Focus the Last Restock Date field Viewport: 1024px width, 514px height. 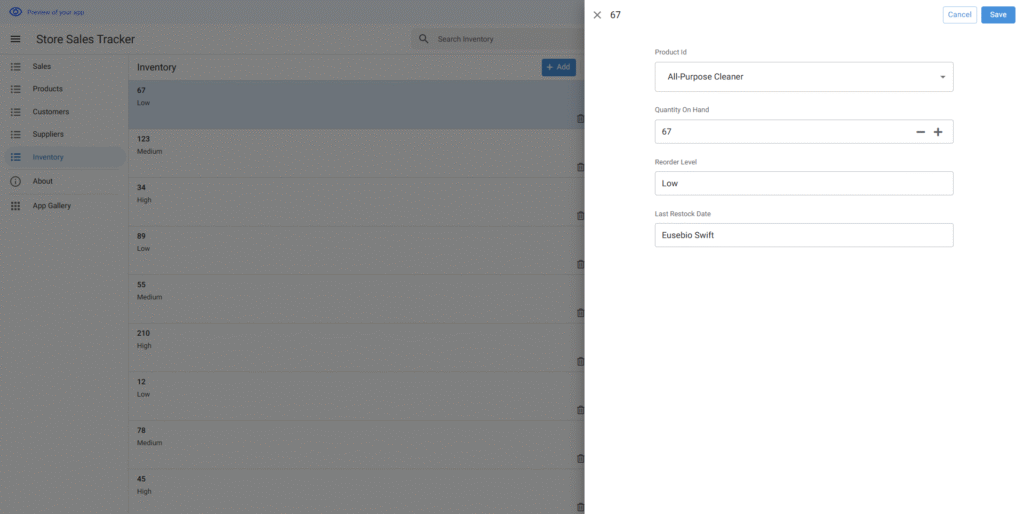click(x=803, y=235)
